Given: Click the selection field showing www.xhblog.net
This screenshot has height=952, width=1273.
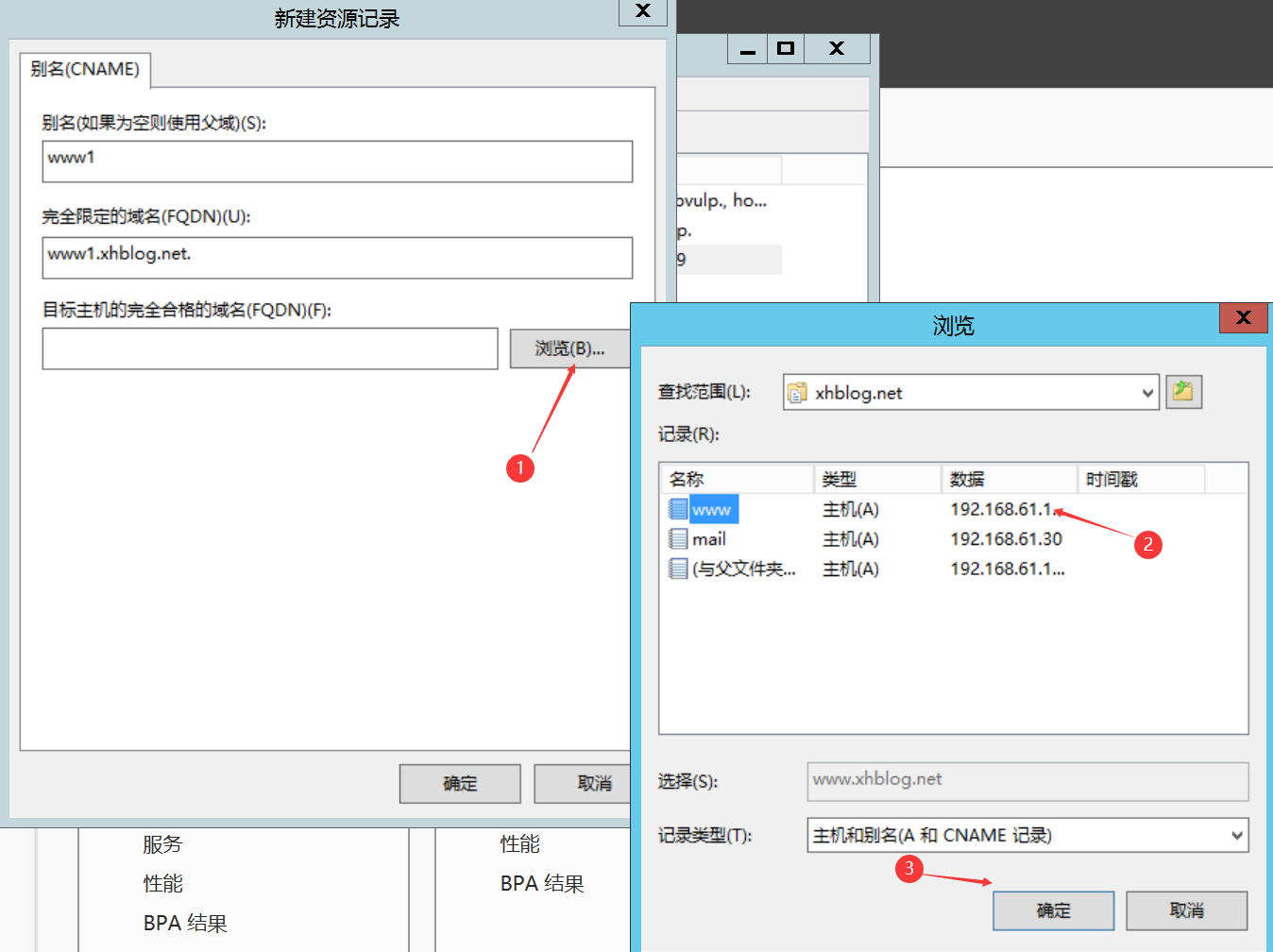Looking at the screenshot, I should pos(1027,781).
